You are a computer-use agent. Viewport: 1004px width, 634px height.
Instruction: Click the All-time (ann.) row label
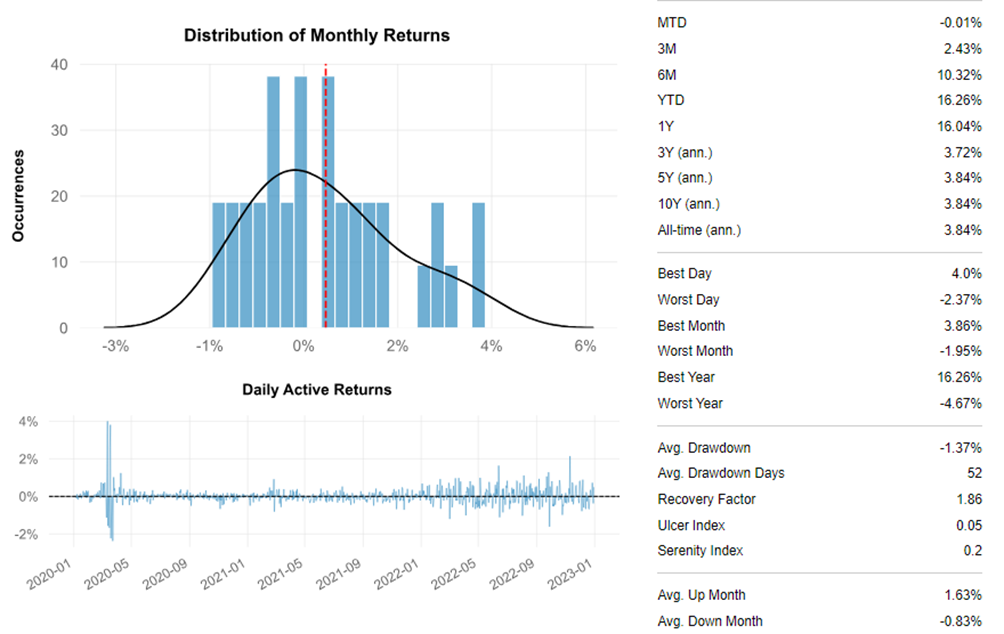[x=699, y=230]
